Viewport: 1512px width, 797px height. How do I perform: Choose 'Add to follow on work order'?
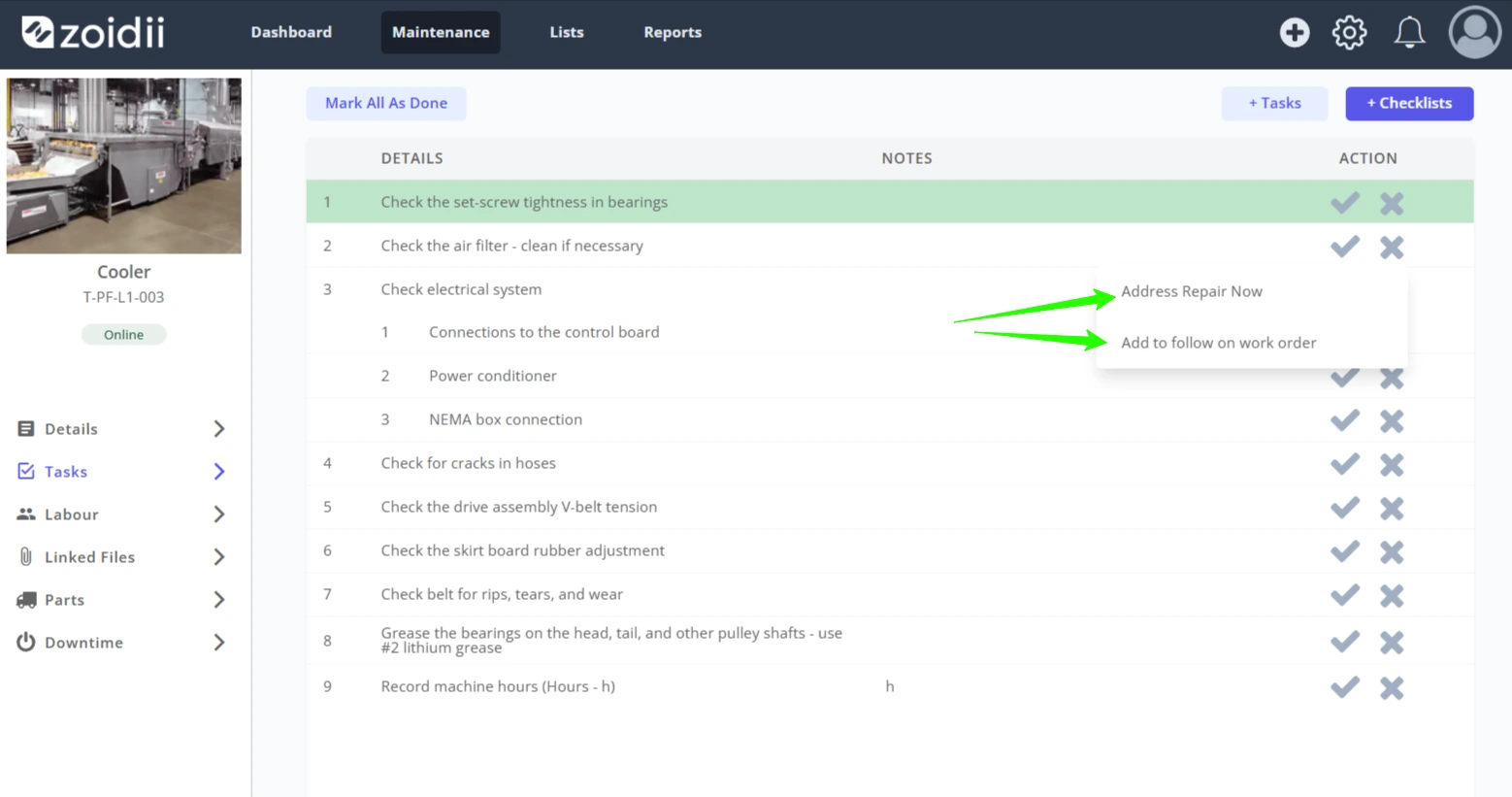click(x=1219, y=343)
